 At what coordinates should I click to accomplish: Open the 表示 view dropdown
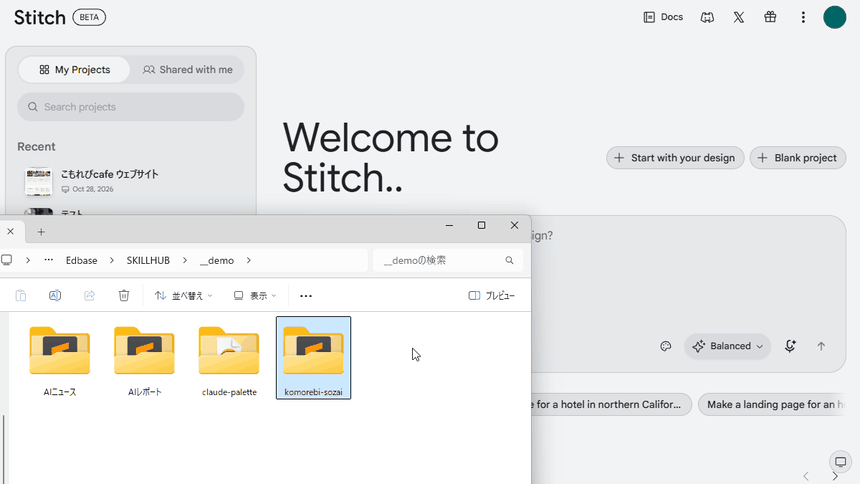point(254,296)
